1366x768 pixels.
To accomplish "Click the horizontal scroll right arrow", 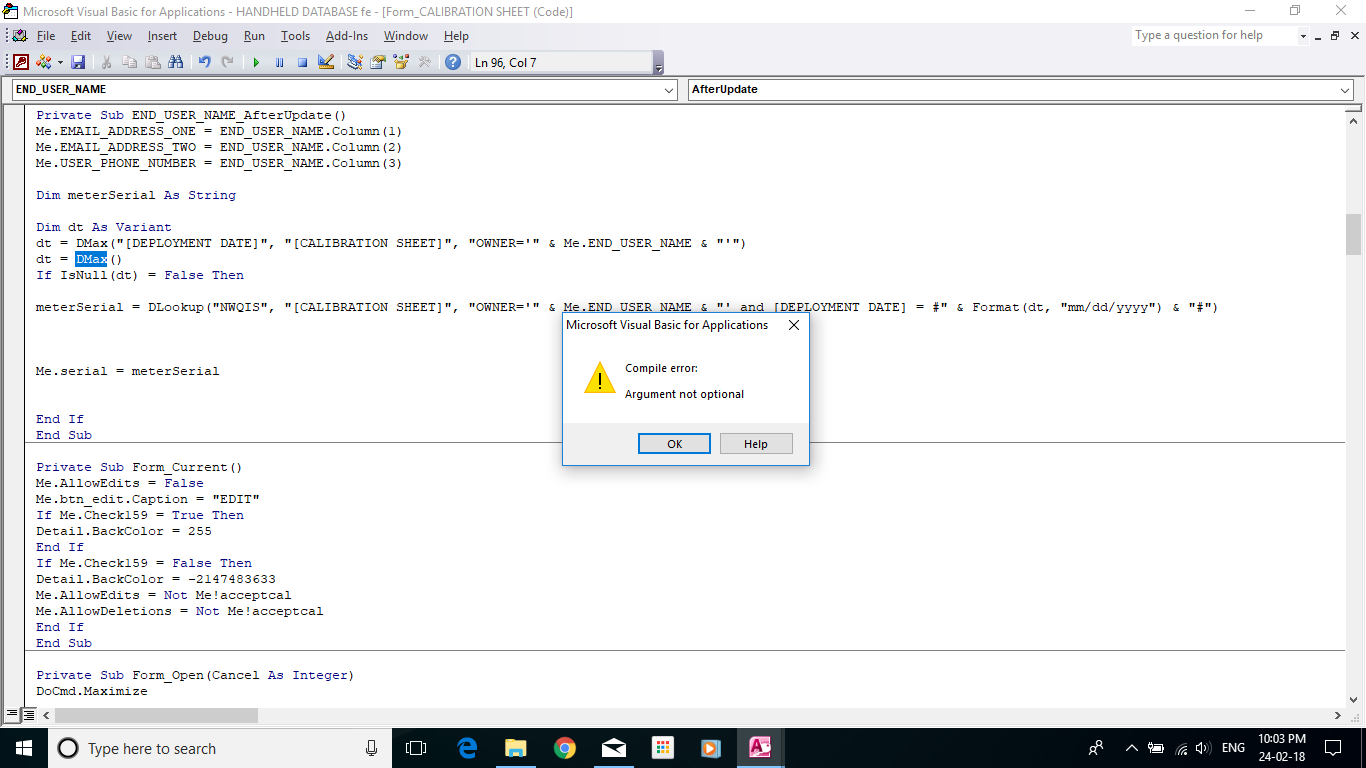I will [x=1338, y=716].
